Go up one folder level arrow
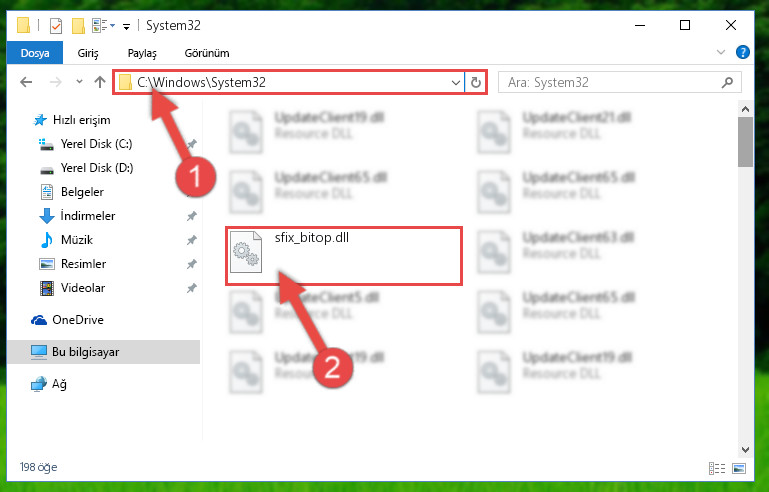 100,82
